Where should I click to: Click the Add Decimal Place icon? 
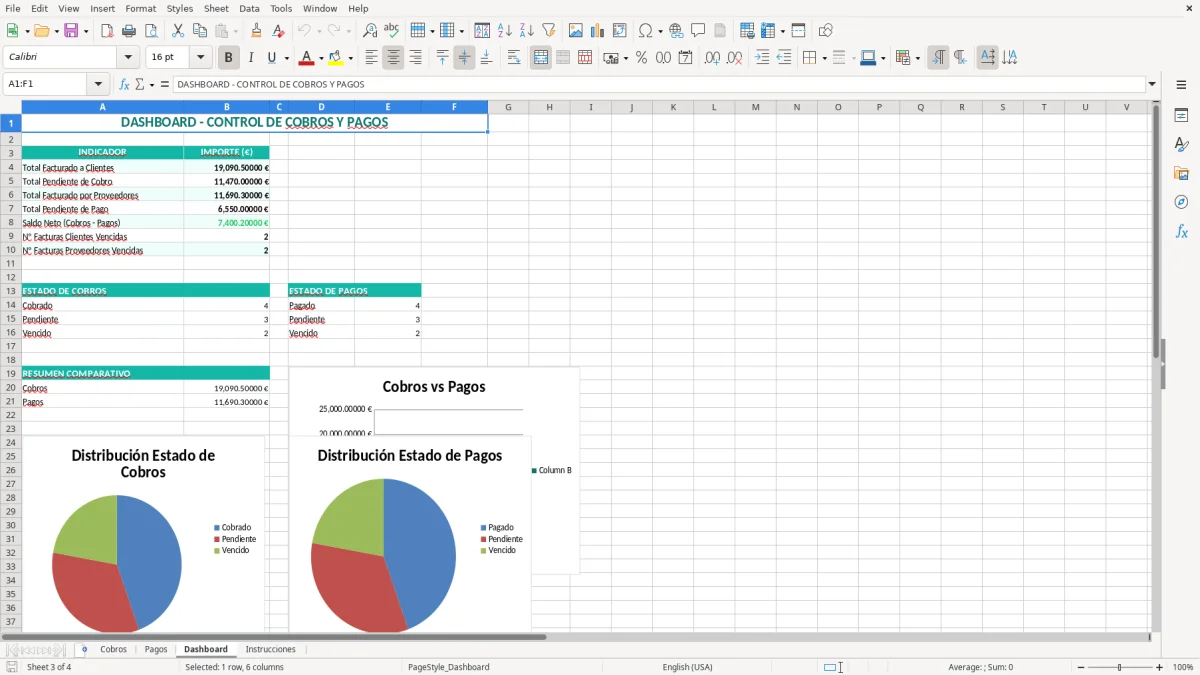pos(713,58)
